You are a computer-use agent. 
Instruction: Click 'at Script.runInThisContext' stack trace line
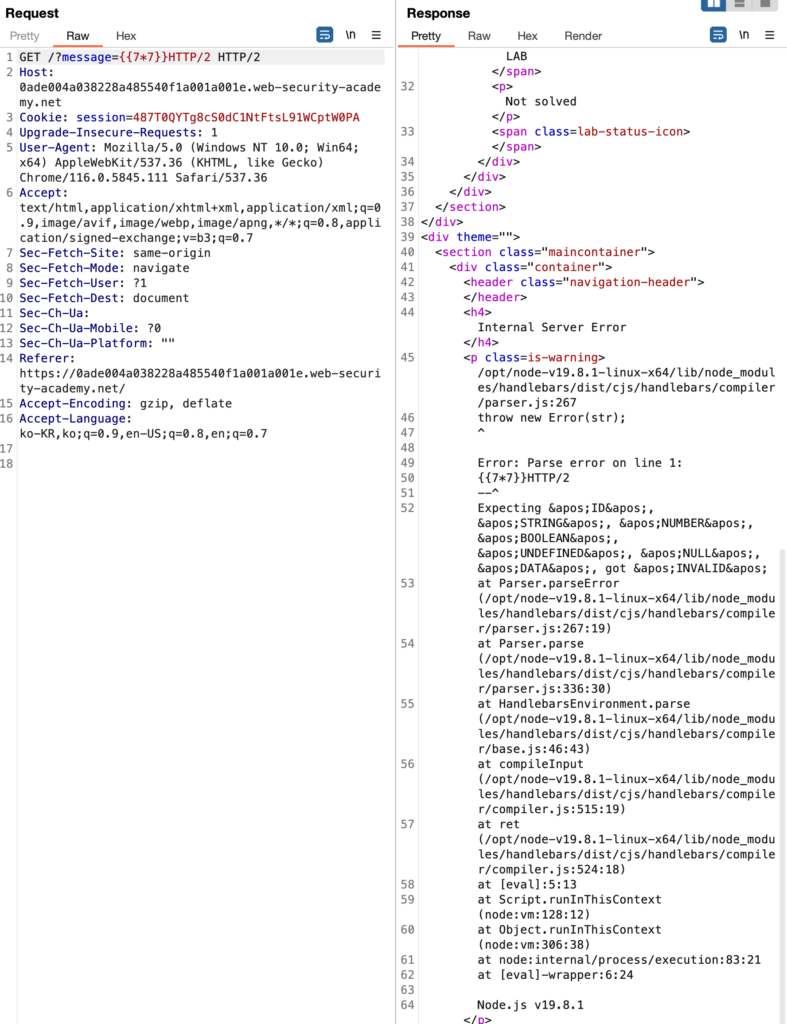pyautogui.click(x=570, y=899)
